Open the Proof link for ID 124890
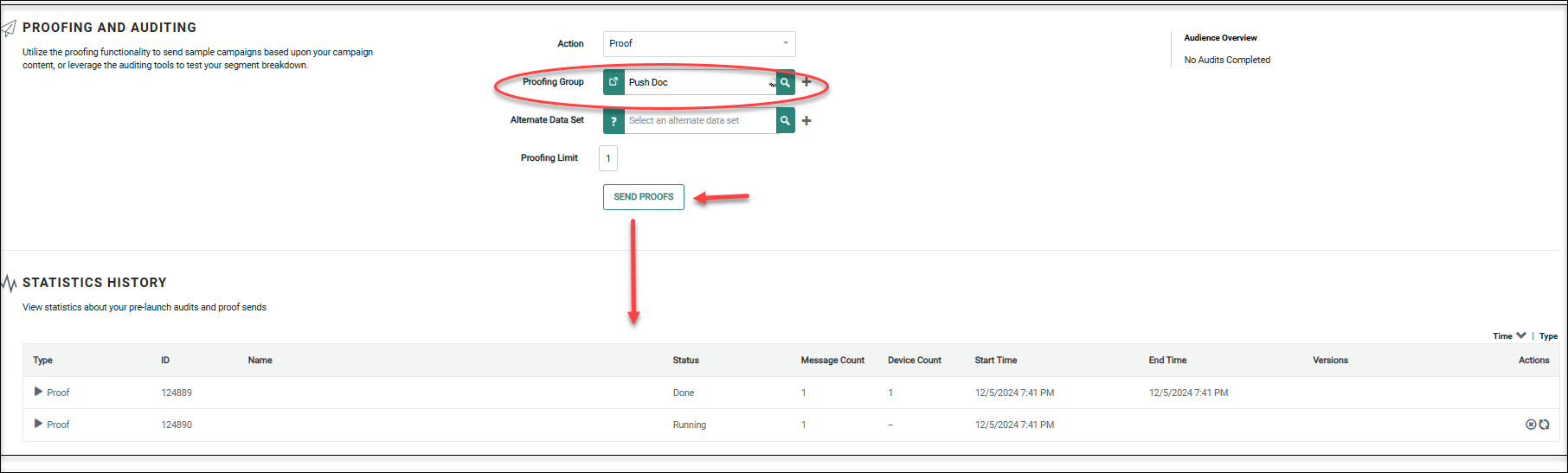This screenshot has height=473, width=1568. [x=58, y=425]
